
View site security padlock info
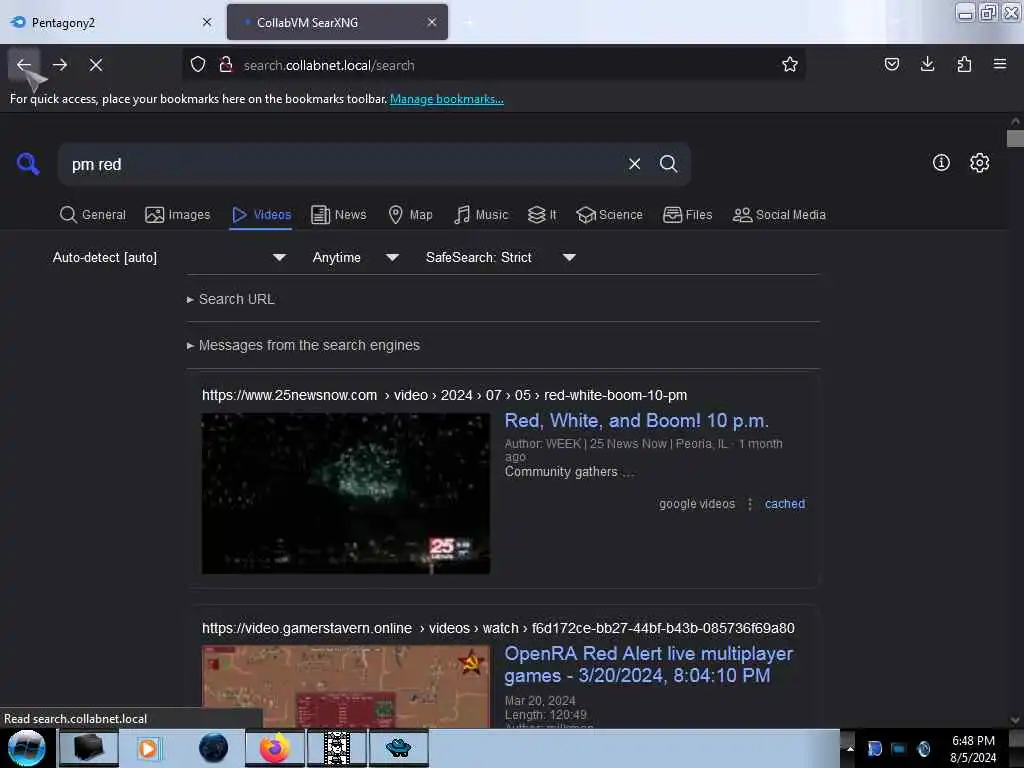[226, 65]
